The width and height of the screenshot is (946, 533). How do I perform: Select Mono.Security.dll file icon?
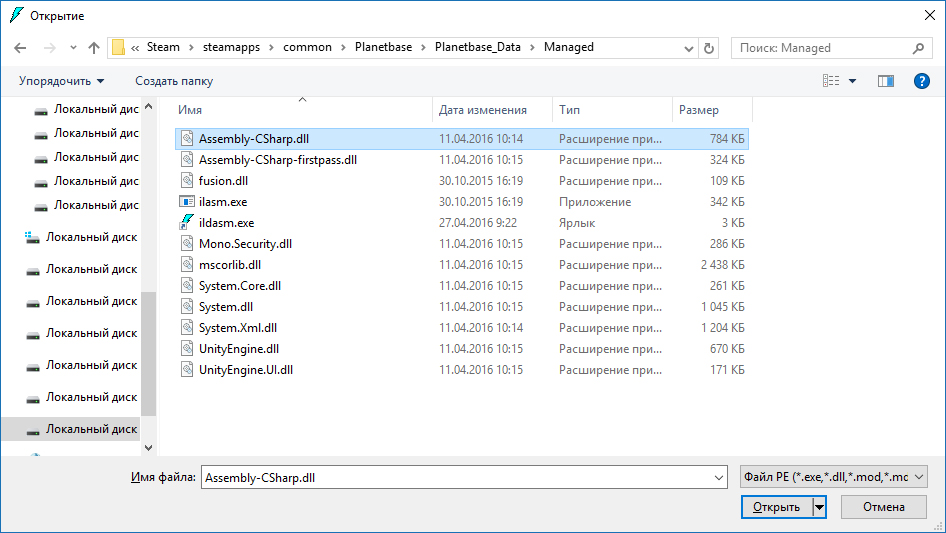(x=188, y=243)
